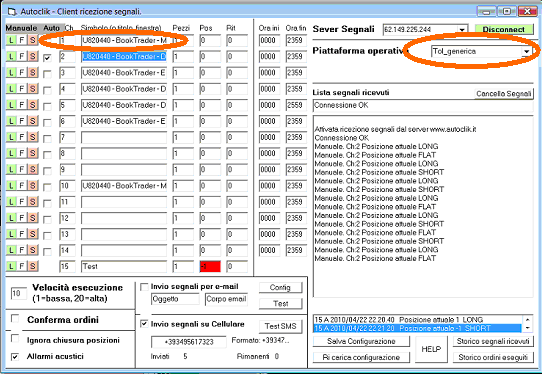Click Ri carica configurazione button

(x=361, y=357)
